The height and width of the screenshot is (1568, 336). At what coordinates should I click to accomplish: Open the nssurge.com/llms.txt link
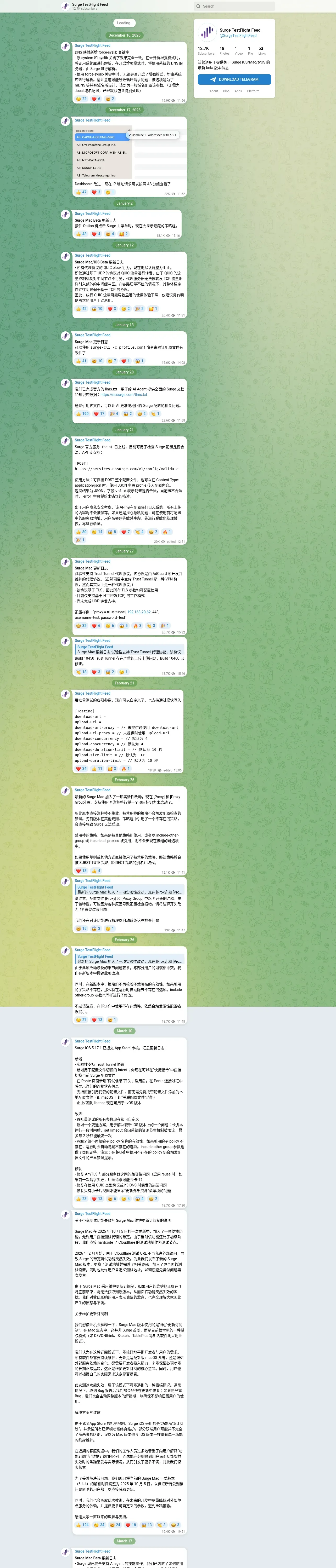[x=124, y=394]
